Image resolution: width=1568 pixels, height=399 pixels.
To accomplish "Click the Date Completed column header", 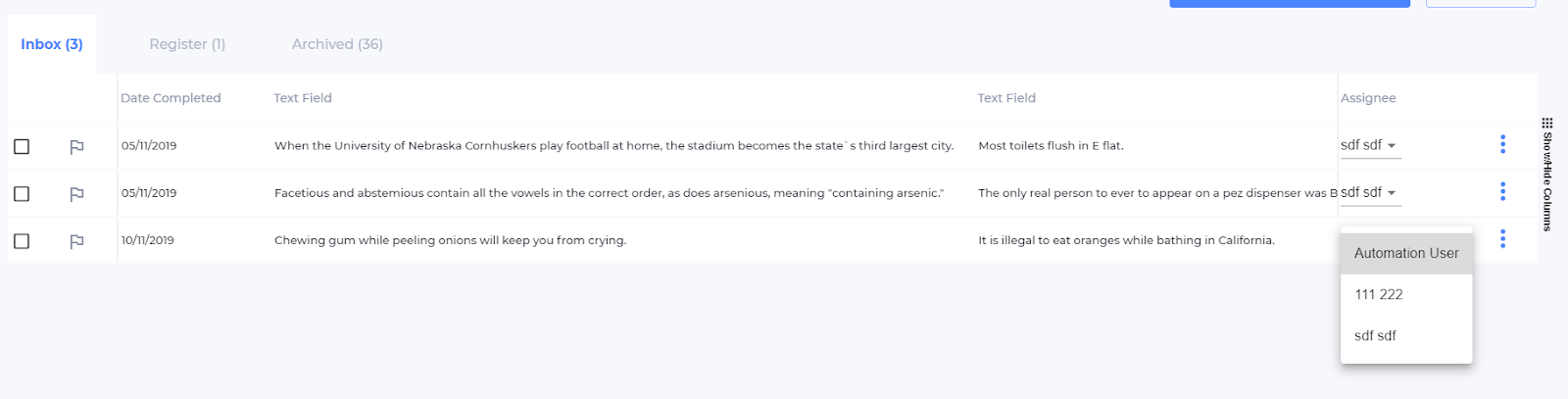I will tap(171, 98).
